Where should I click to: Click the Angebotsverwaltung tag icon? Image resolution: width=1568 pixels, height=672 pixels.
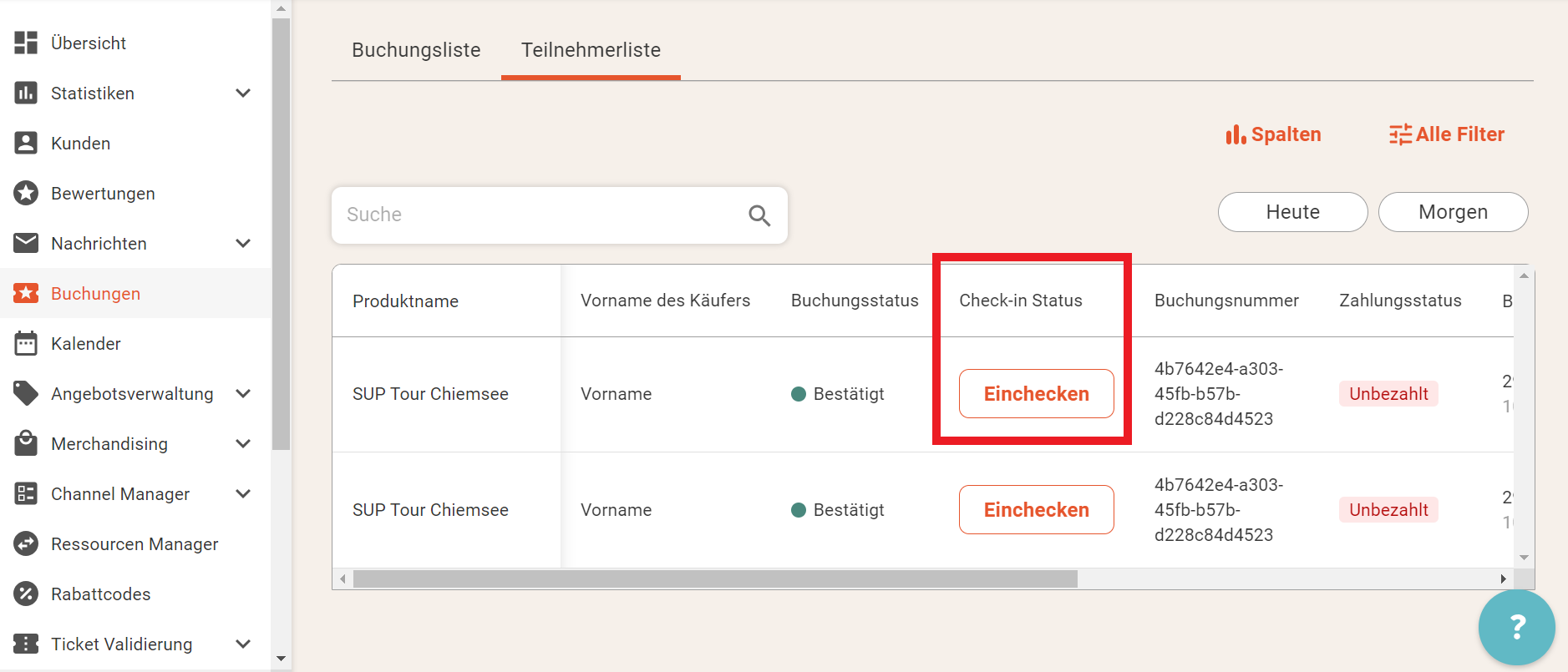coord(26,393)
